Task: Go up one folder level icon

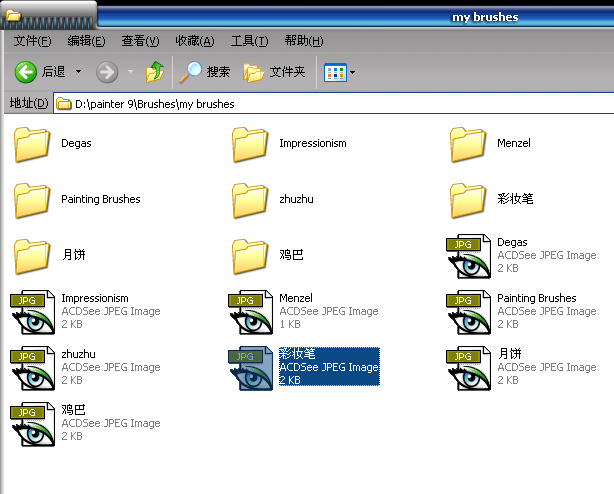Action: (x=155, y=72)
